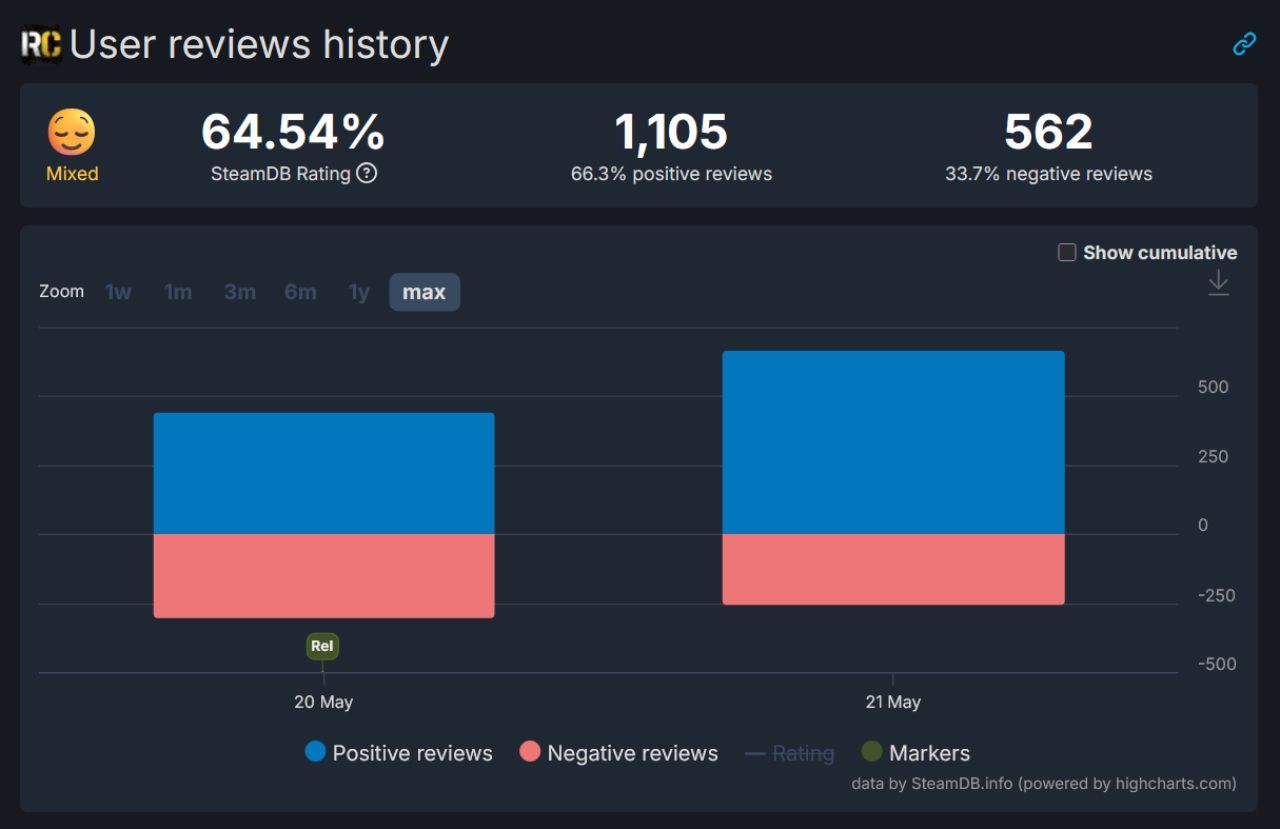Toggle Positive reviews series in legend

[398, 753]
